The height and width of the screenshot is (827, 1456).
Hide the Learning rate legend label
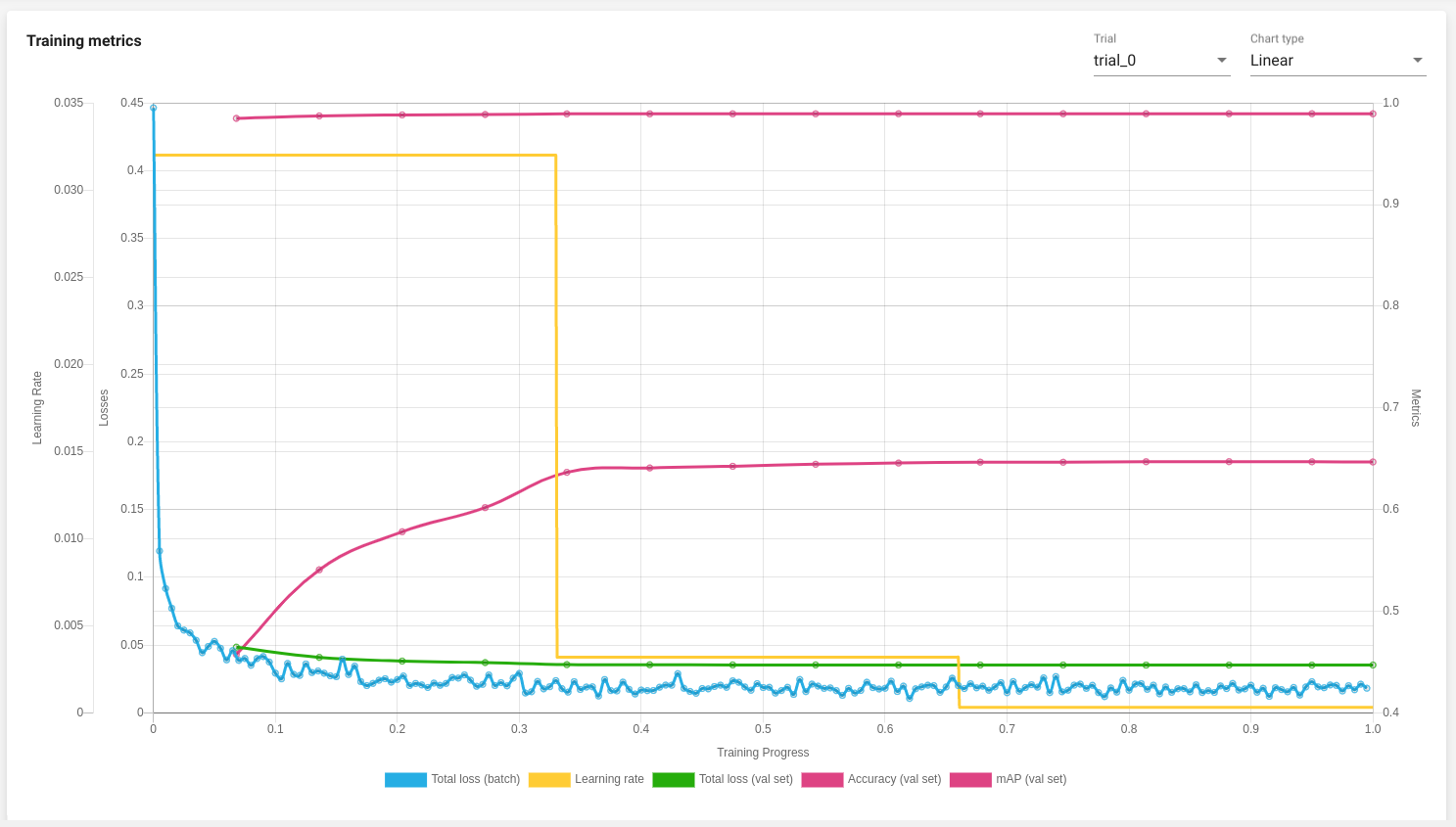tap(609, 779)
